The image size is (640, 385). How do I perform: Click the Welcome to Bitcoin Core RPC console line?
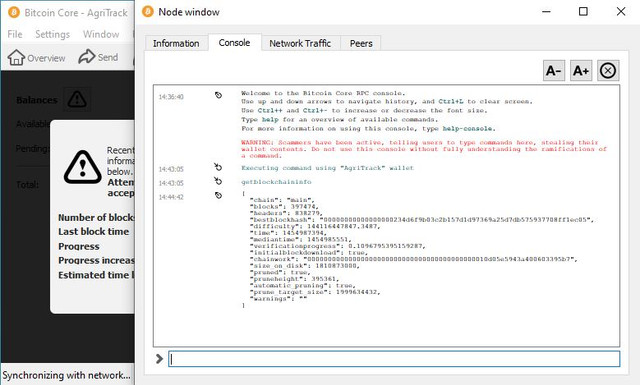coord(323,93)
